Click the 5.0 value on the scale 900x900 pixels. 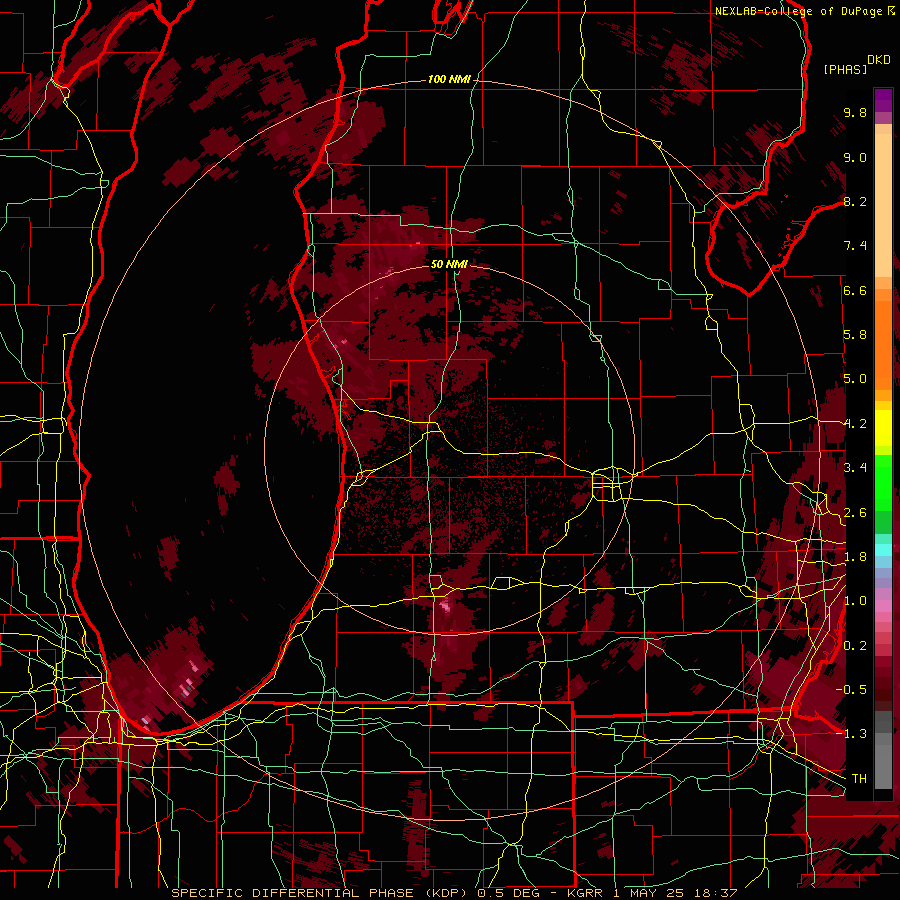click(855, 379)
